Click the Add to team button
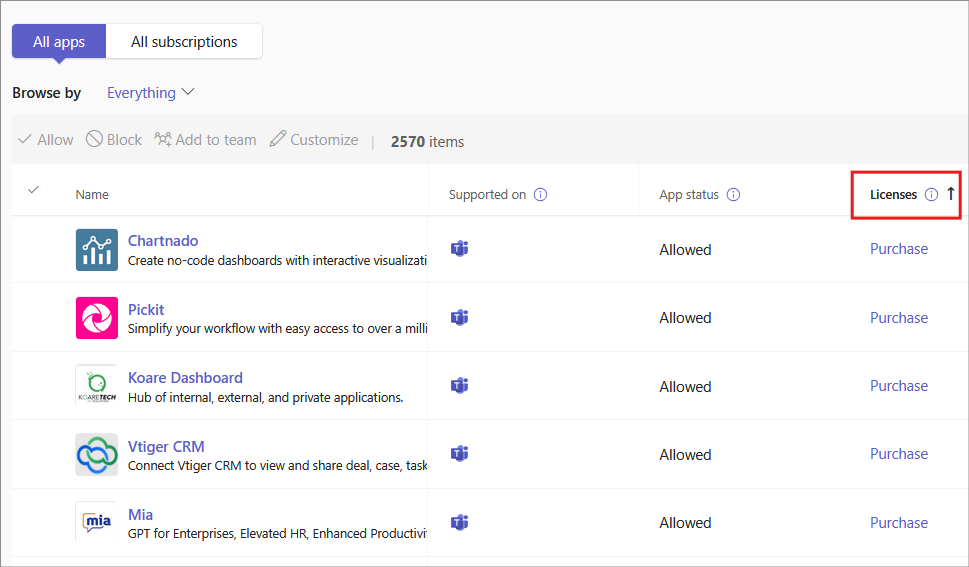Viewport: 969px width, 567px height. tap(205, 140)
